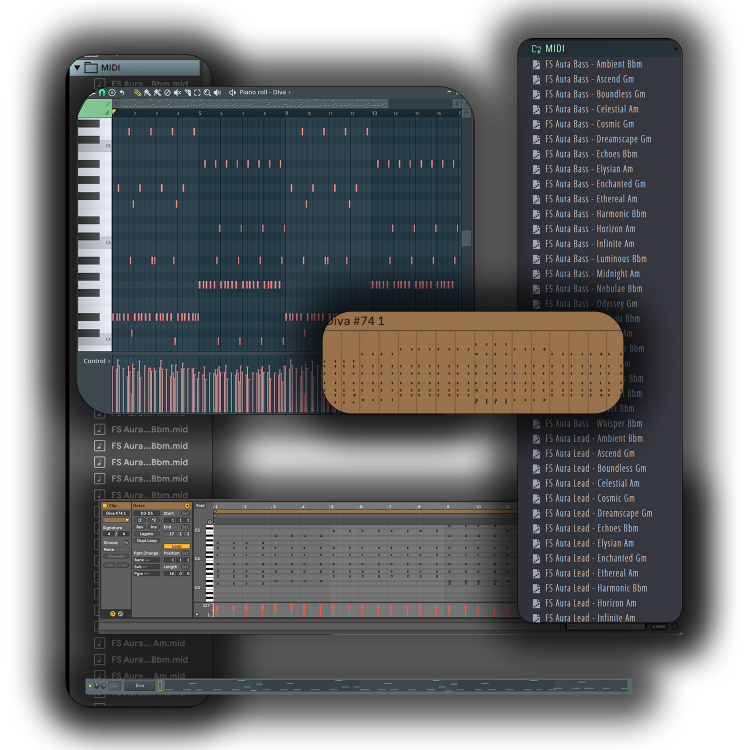Click the MIDI folder icon in right panel header
Screen dimensions: 750x750
(x=536, y=48)
